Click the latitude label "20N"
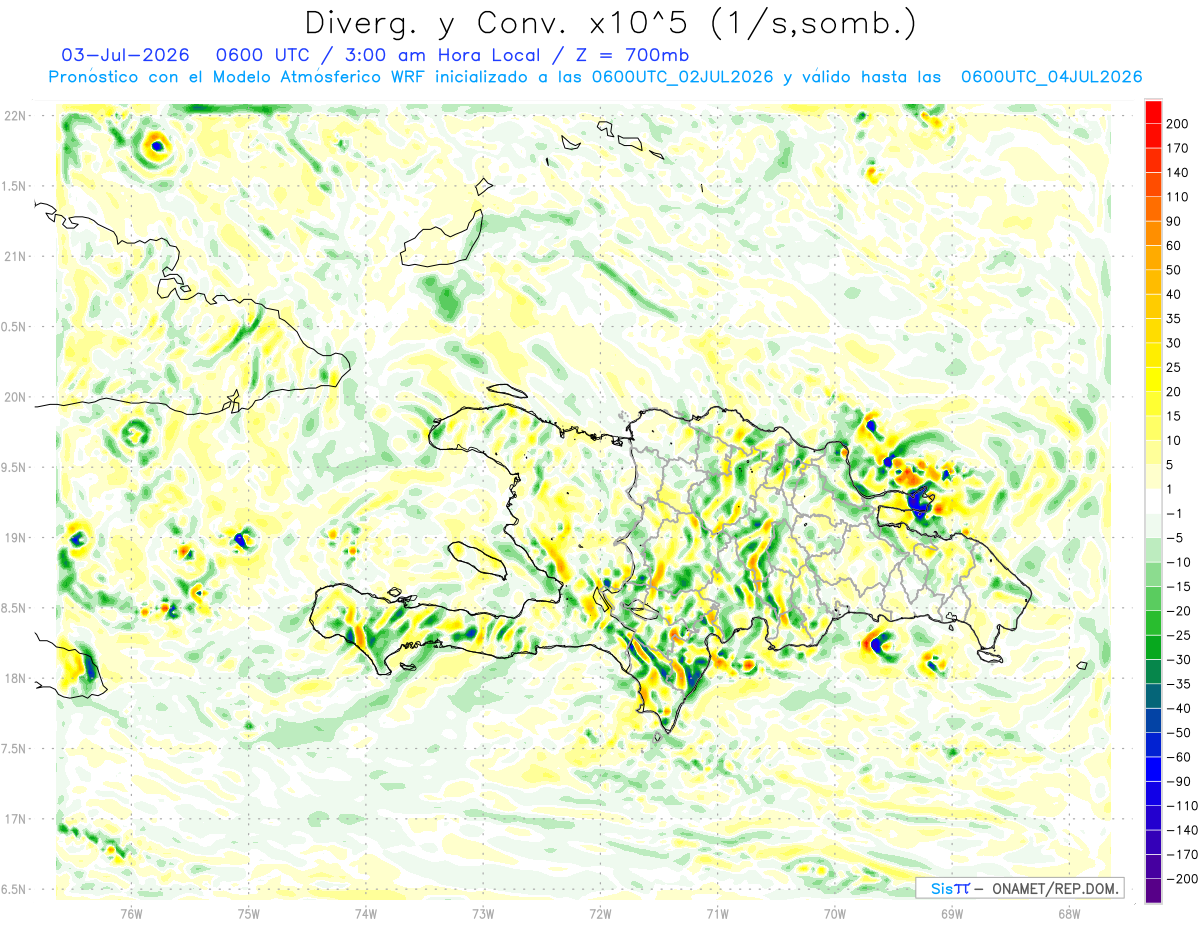This screenshot has height=927, width=1200. 15,397
